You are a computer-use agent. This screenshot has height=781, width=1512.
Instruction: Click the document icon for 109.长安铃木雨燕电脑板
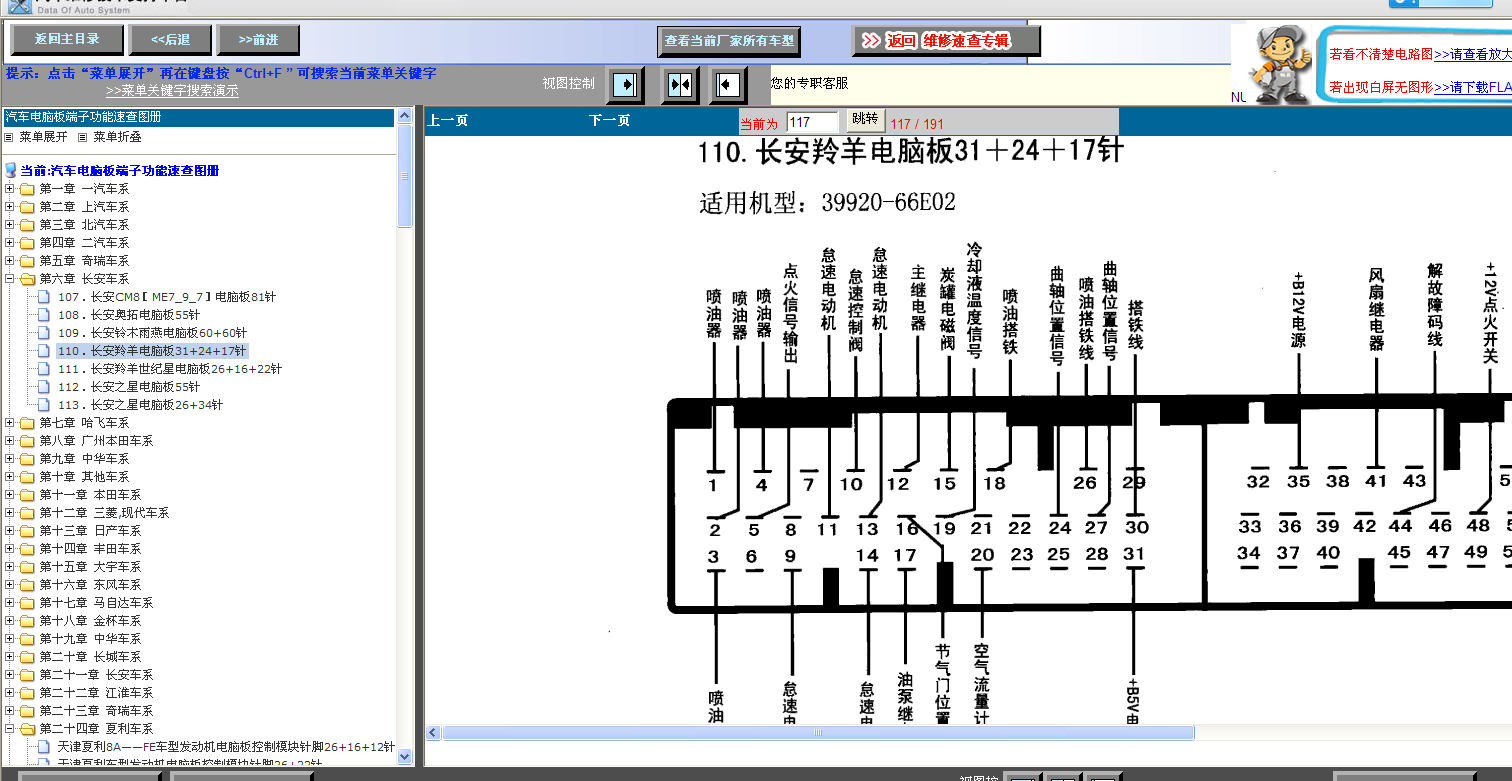click(x=44, y=333)
